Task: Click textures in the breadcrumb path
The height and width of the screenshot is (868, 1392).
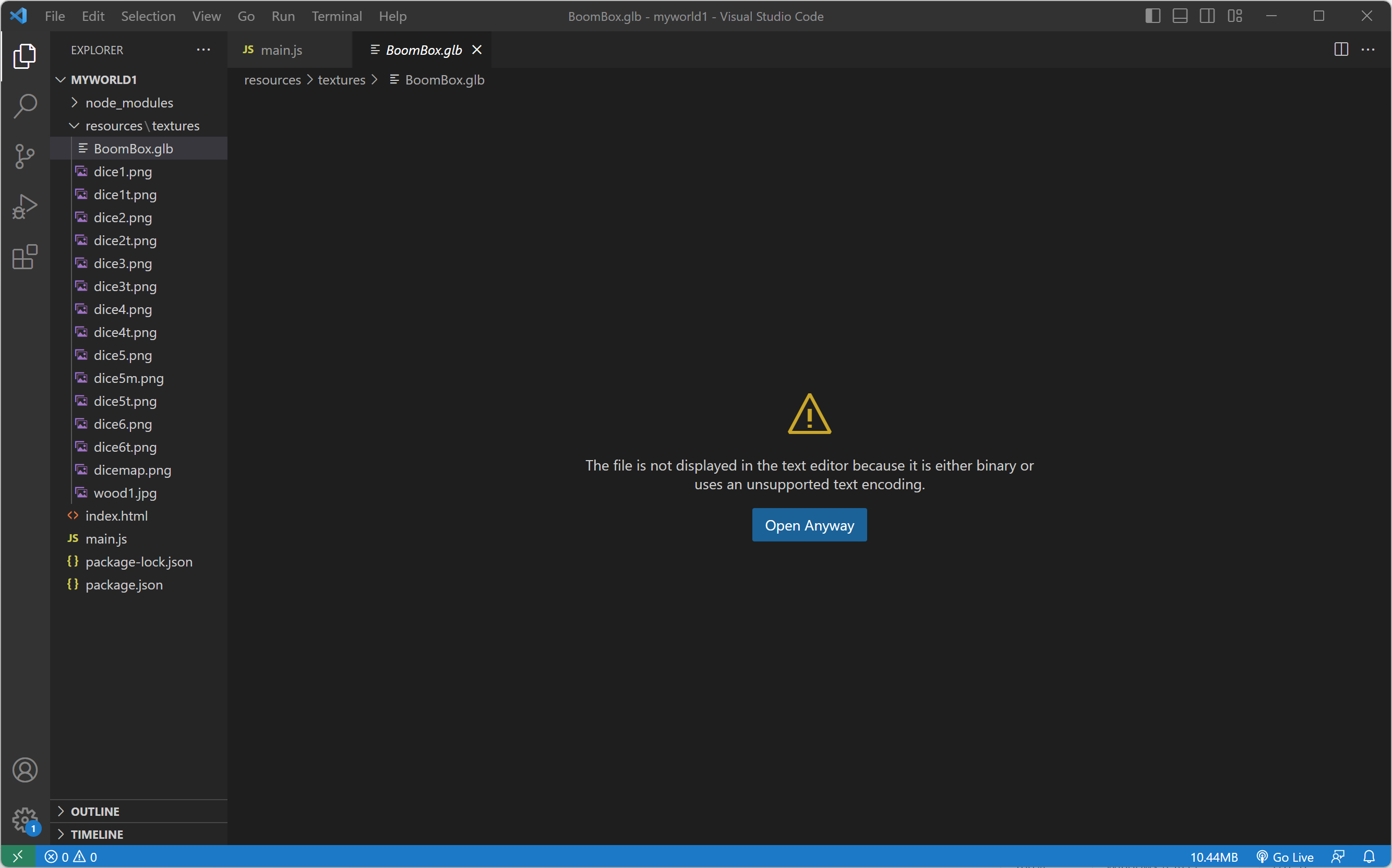Action: pos(342,80)
